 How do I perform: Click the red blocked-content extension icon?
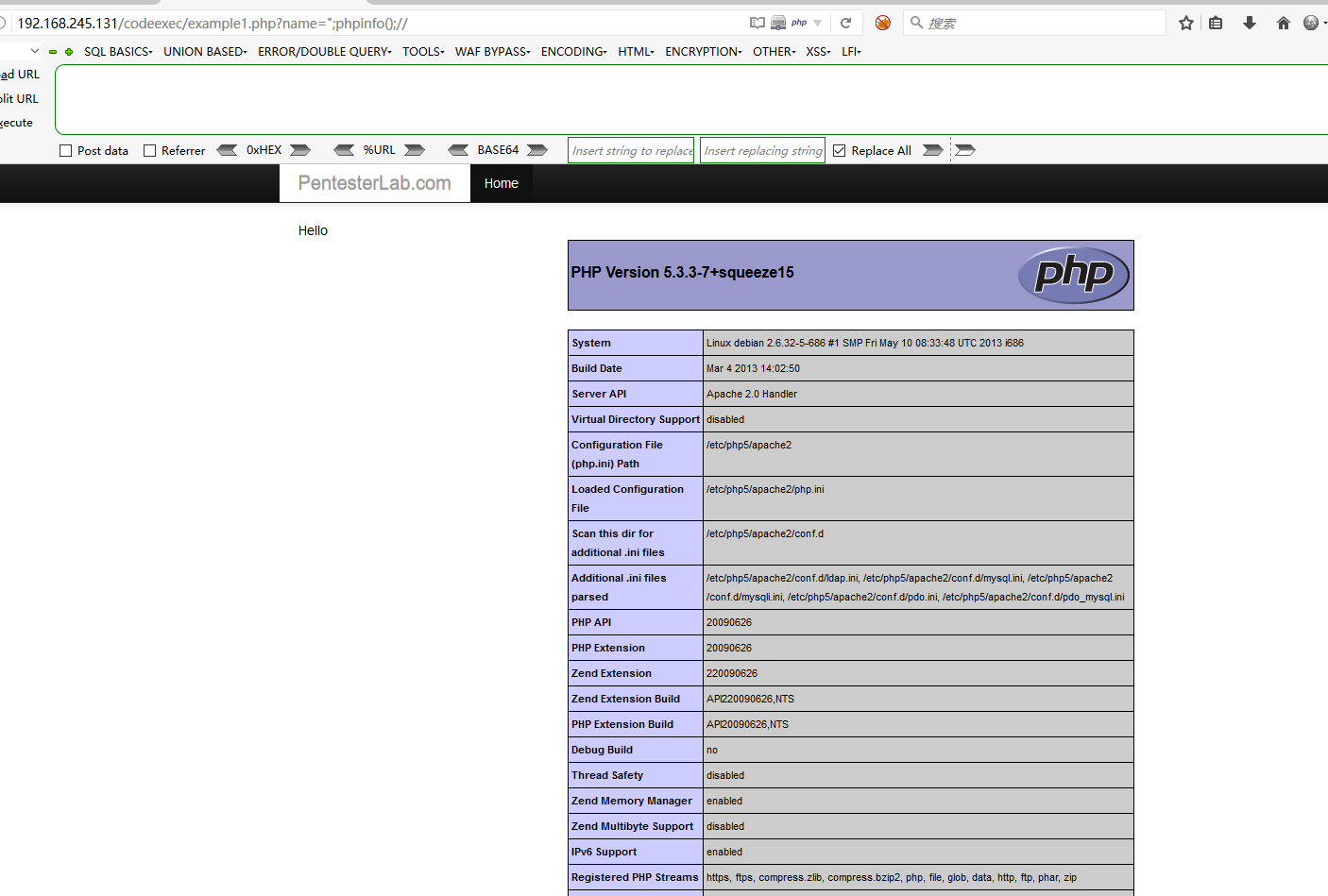(883, 23)
